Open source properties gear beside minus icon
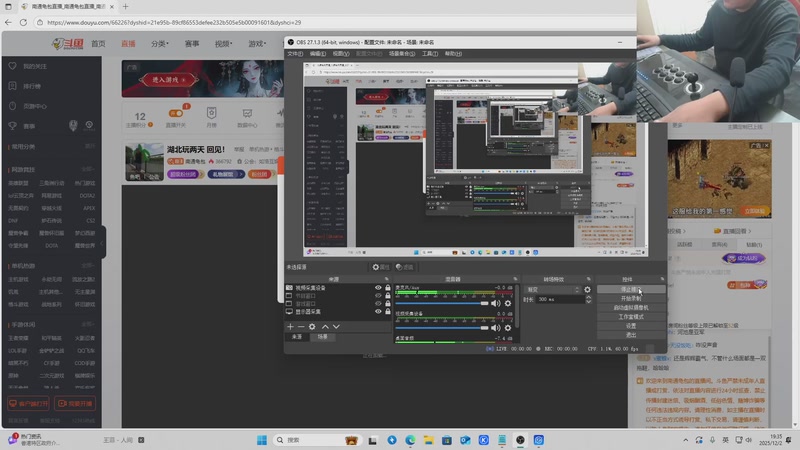 point(312,327)
